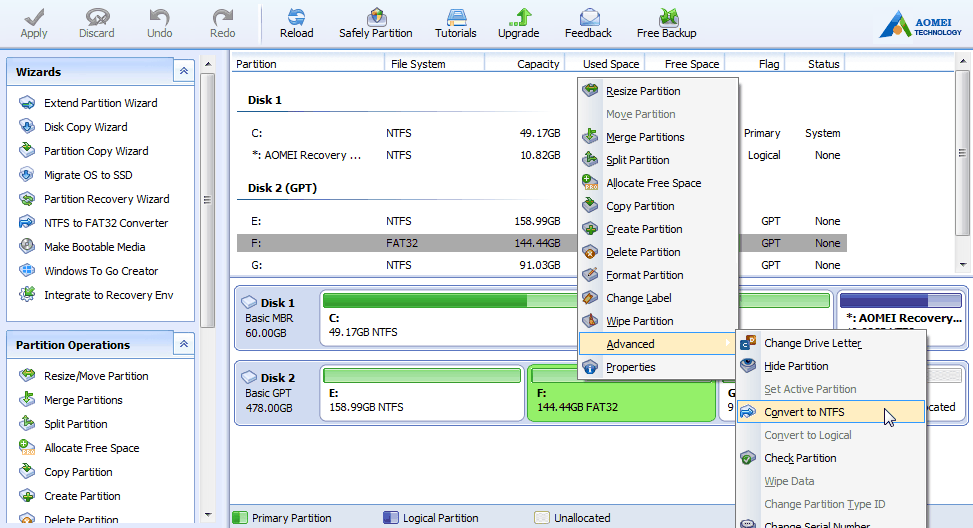Click the F: 144.44GB FAT32 disk map block
The width and height of the screenshot is (973, 528).
pyautogui.click(x=621, y=393)
